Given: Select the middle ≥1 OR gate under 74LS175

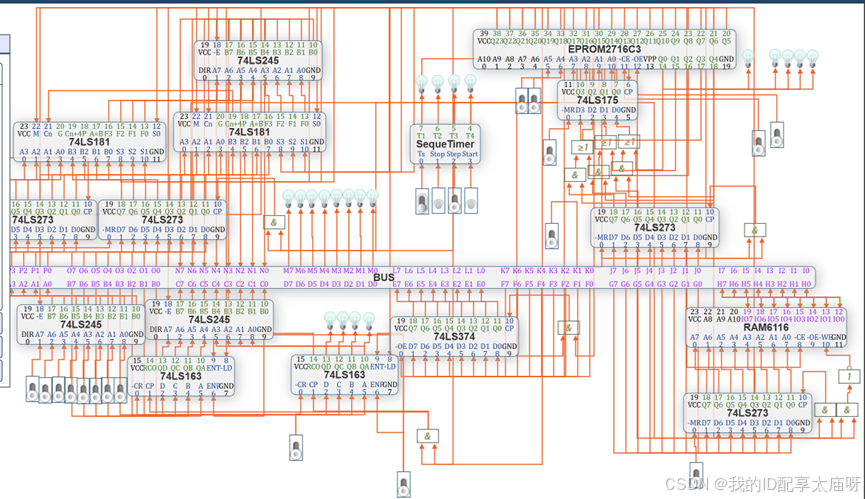Looking at the screenshot, I should click(606, 143).
